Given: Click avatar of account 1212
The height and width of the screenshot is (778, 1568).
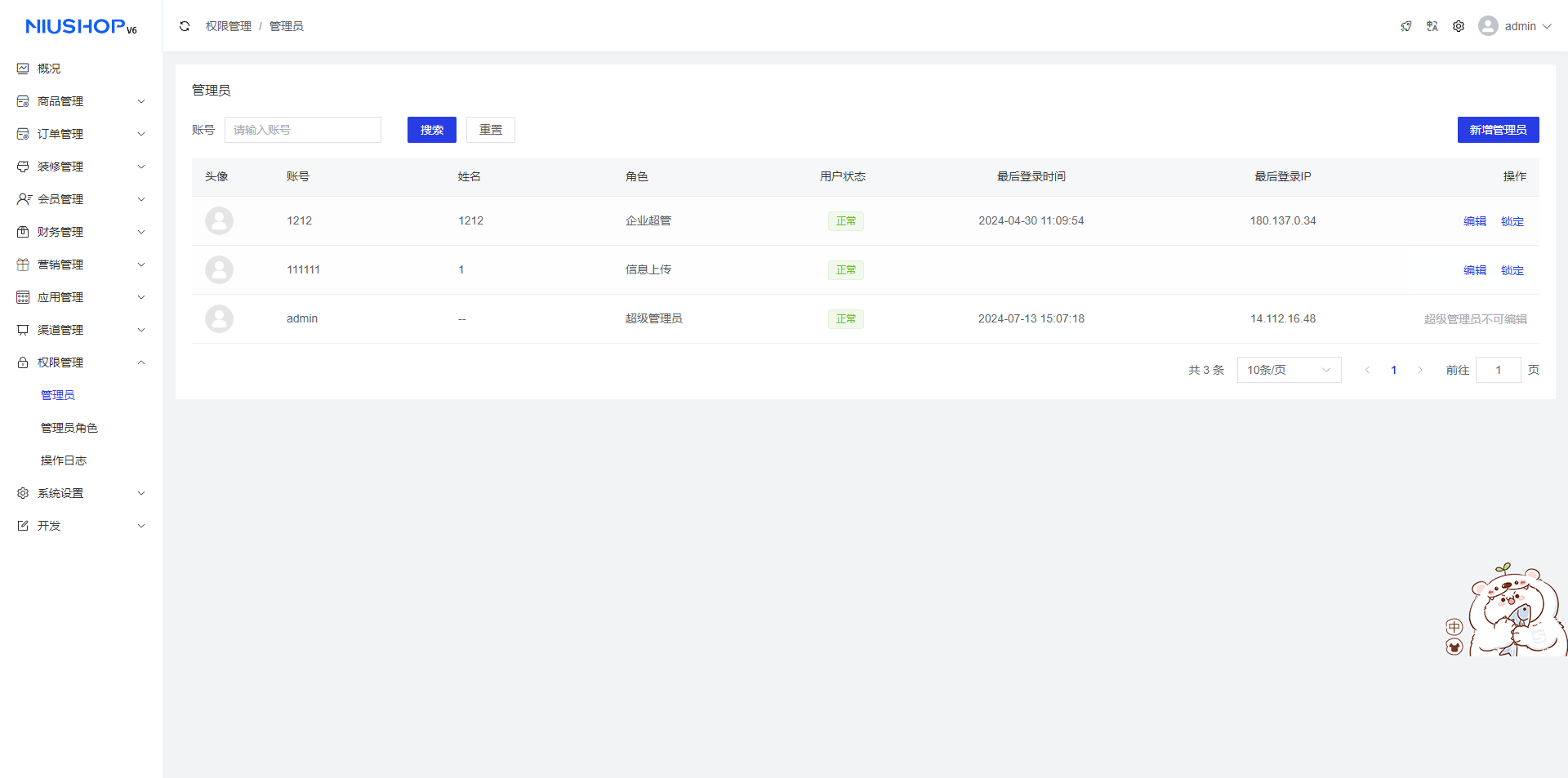Looking at the screenshot, I should pos(219,221).
